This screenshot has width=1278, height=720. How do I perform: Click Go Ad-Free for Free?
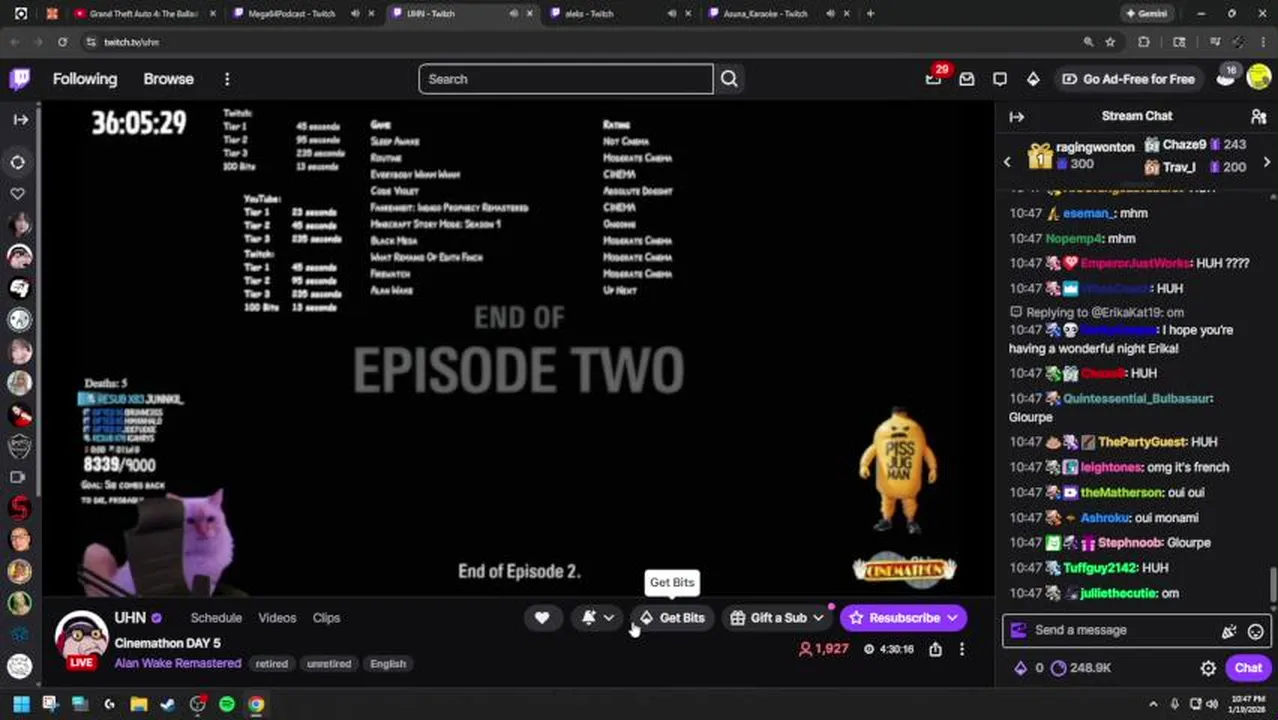[1128, 79]
